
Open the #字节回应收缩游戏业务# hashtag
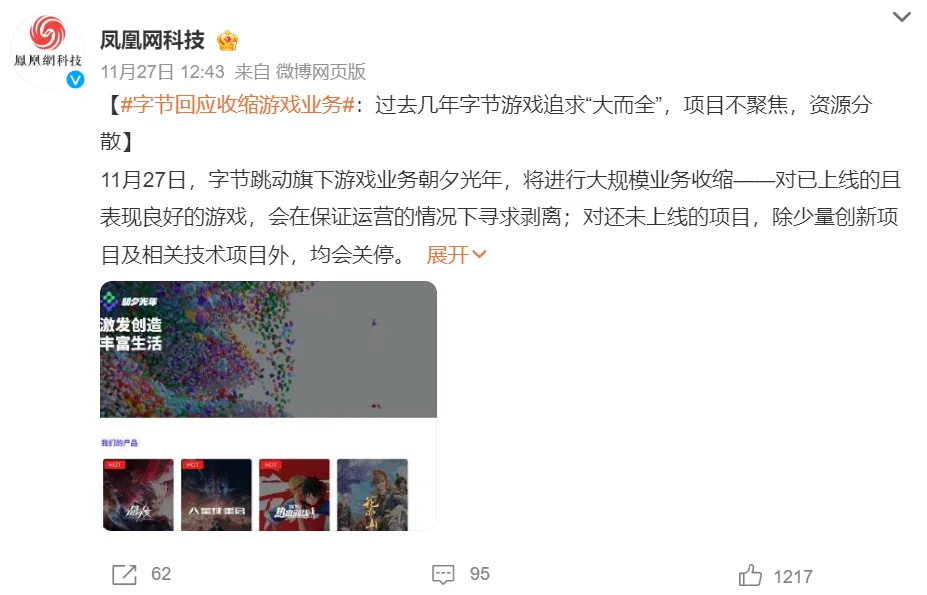[237, 105]
